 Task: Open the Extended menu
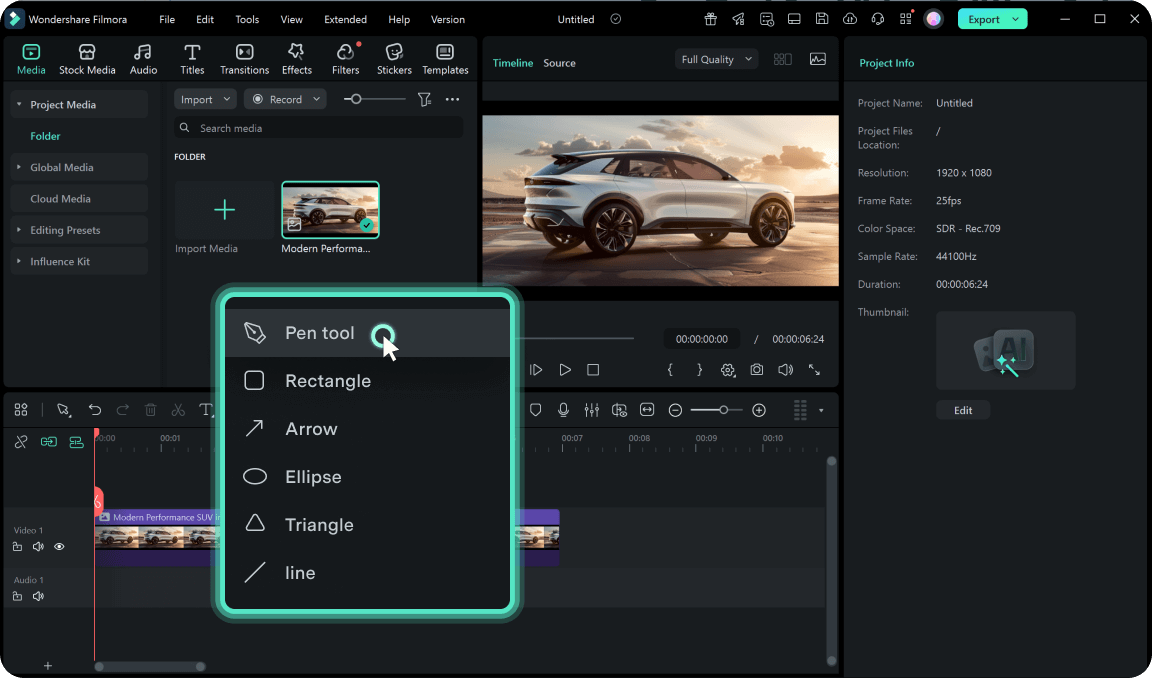tap(345, 19)
